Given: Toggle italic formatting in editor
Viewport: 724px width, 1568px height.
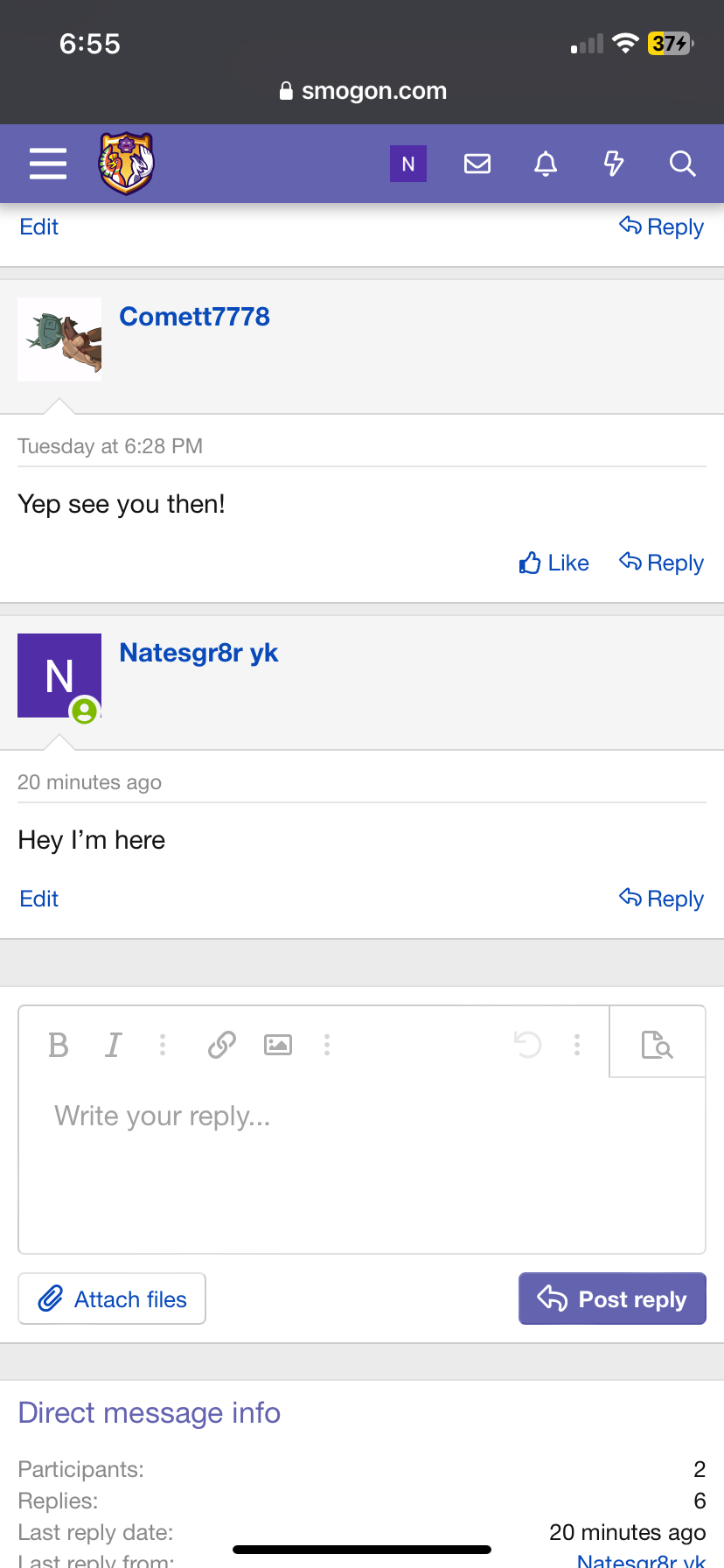Looking at the screenshot, I should tap(113, 1045).
